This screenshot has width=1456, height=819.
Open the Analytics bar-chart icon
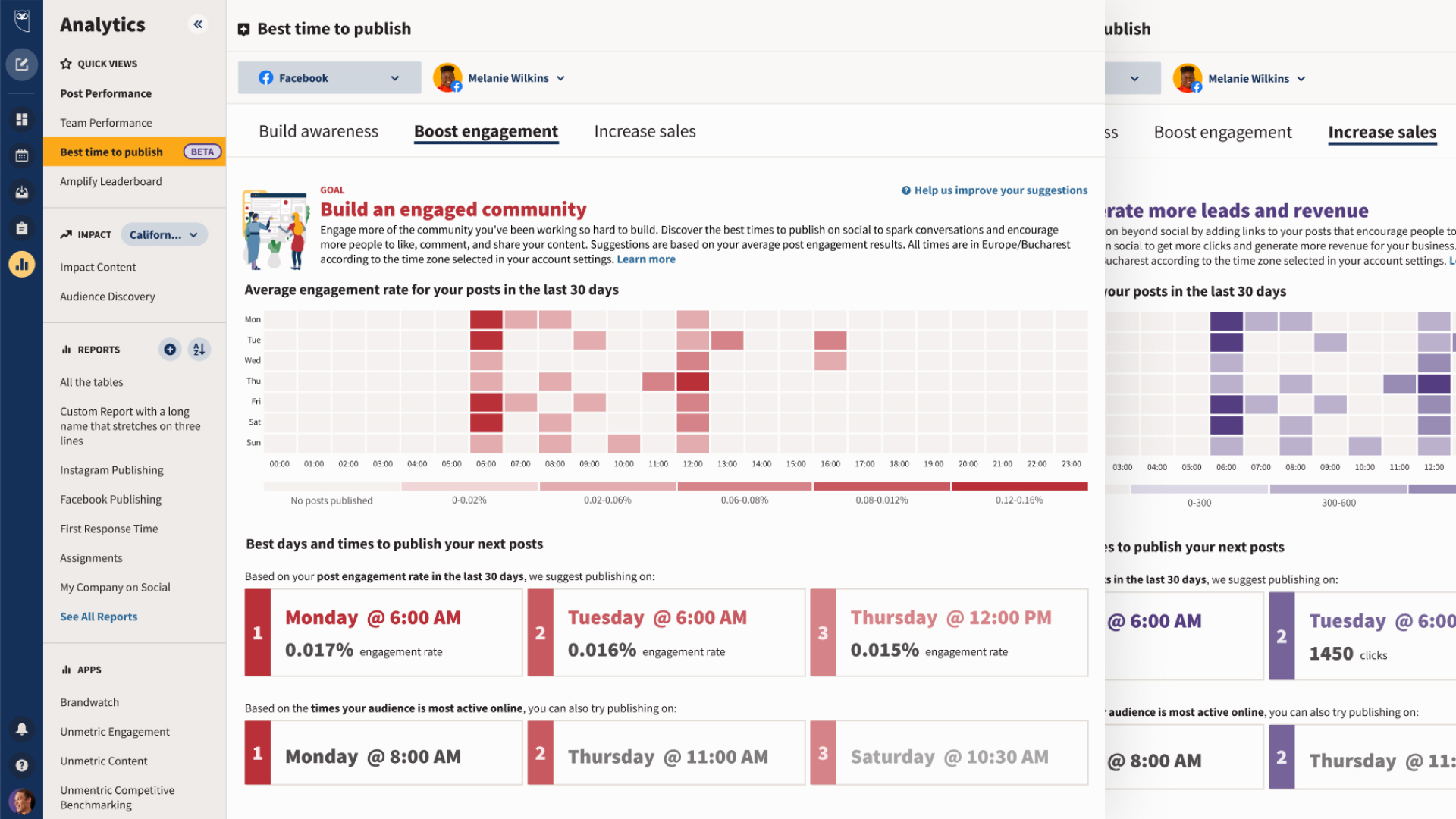[22, 264]
